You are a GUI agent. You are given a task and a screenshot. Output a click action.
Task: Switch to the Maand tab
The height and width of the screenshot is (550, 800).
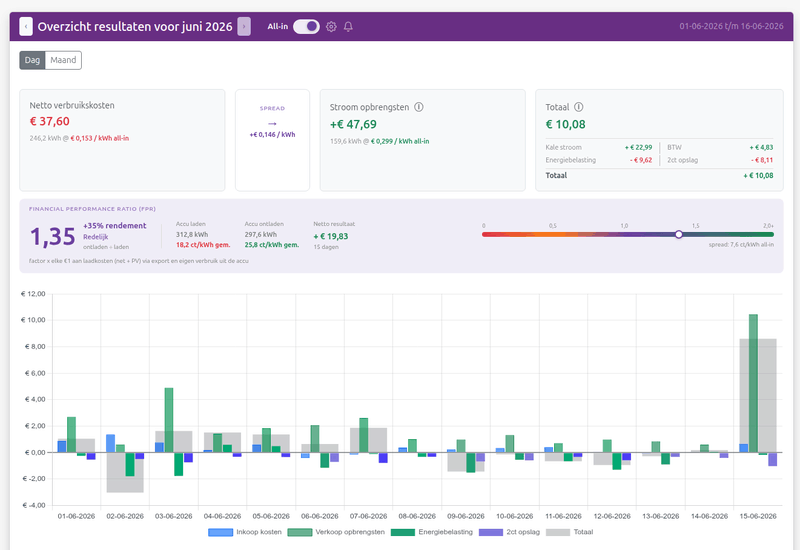pos(63,60)
